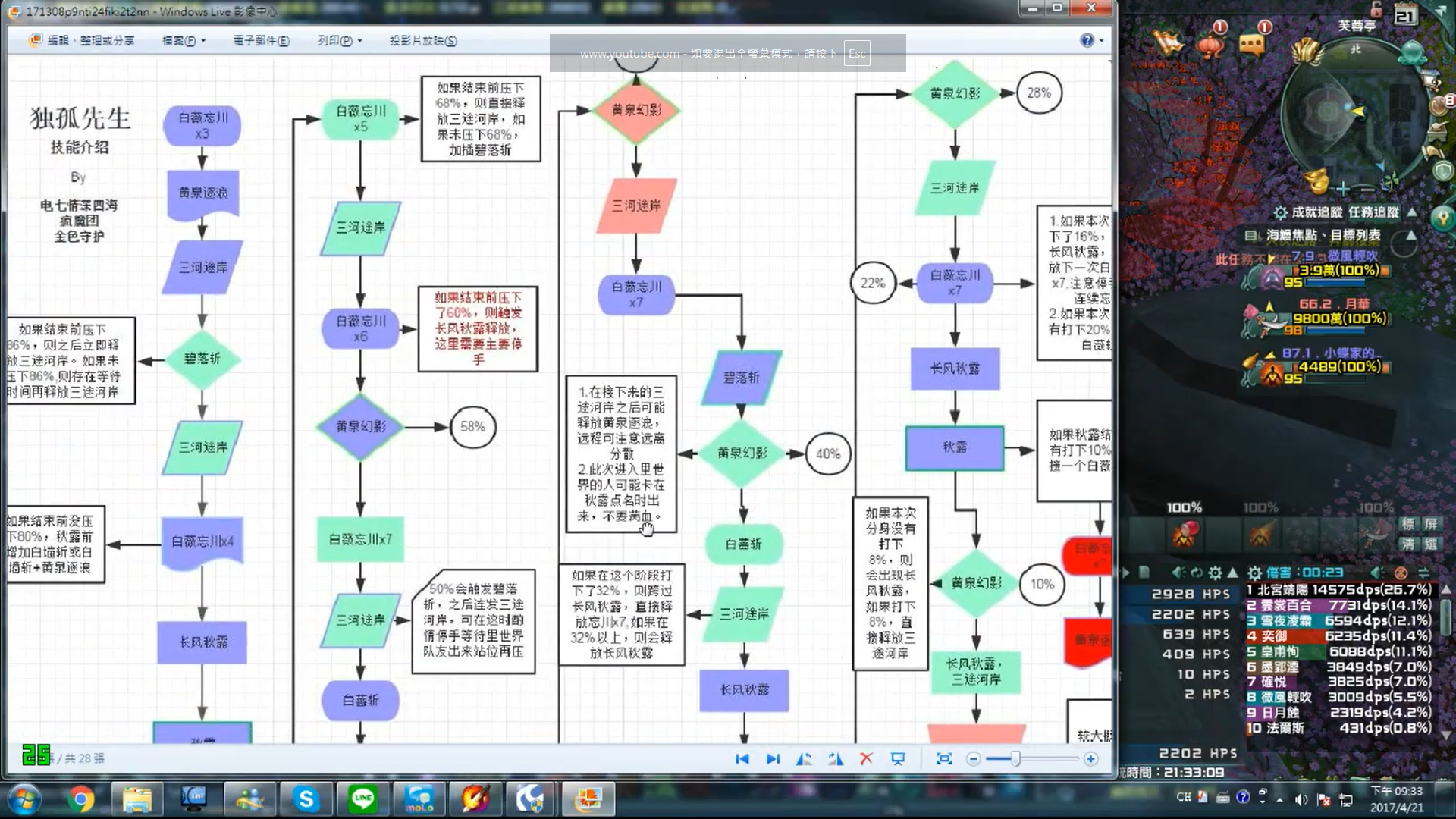1456x819 pixels.
Task: Click the golden wings icon on minimap
Action: [1307, 52]
